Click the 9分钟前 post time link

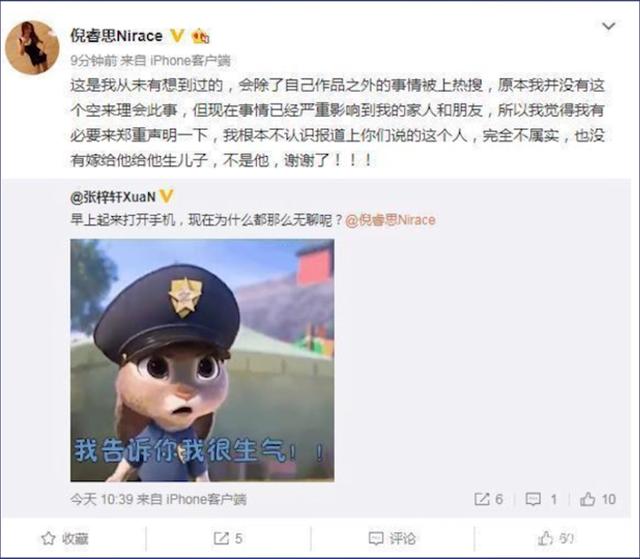pyautogui.click(x=93, y=61)
